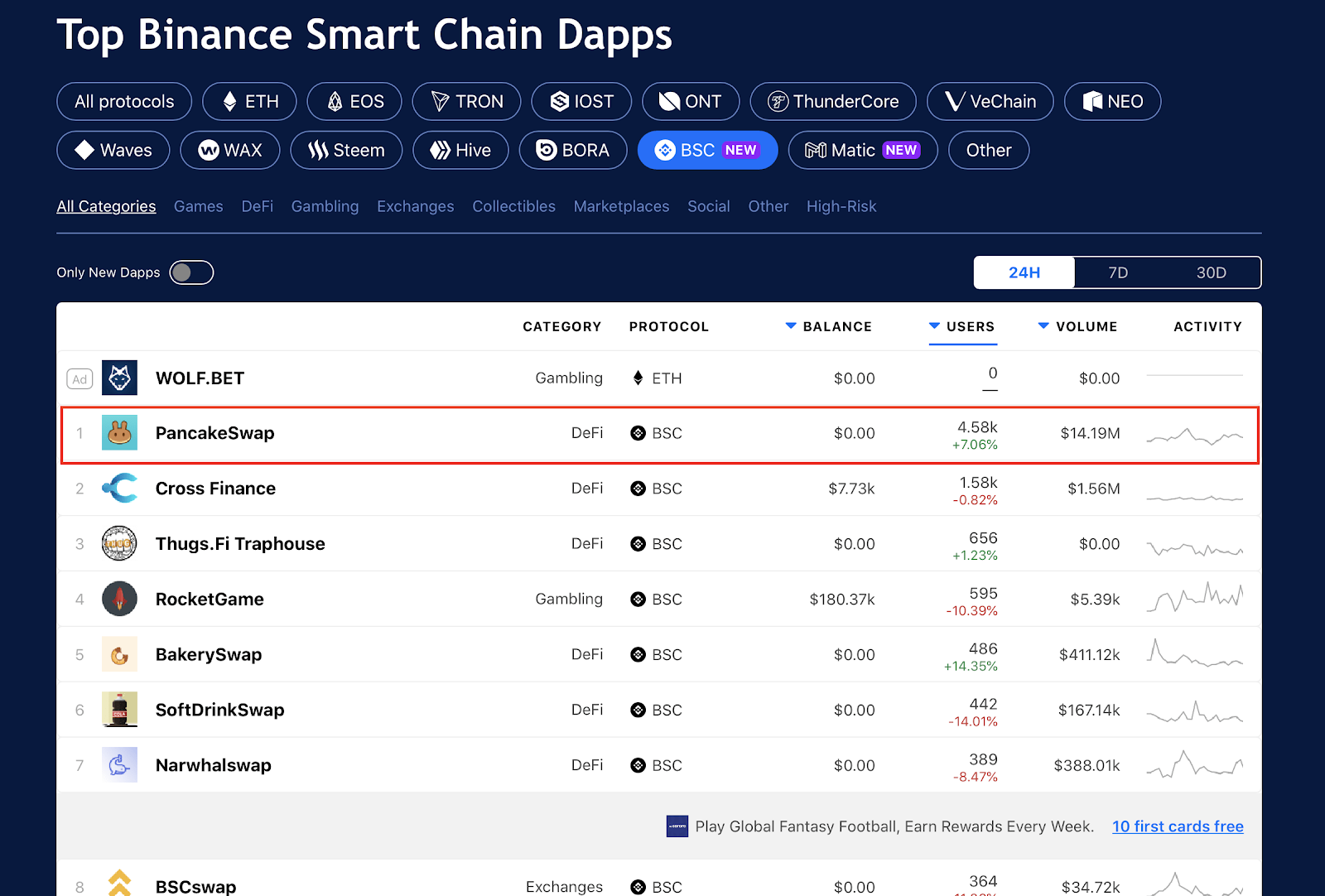The width and height of the screenshot is (1325, 896).
Task: Switch to the Social category
Action: 709,206
